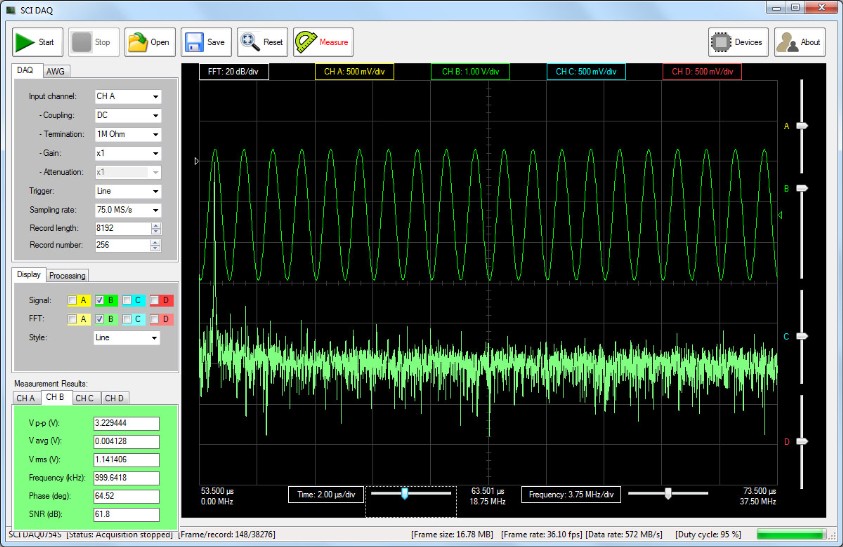Viewport: 843px width, 547px height.
Task: Click the SCI DAQ title bar icon
Action: tap(11, 10)
